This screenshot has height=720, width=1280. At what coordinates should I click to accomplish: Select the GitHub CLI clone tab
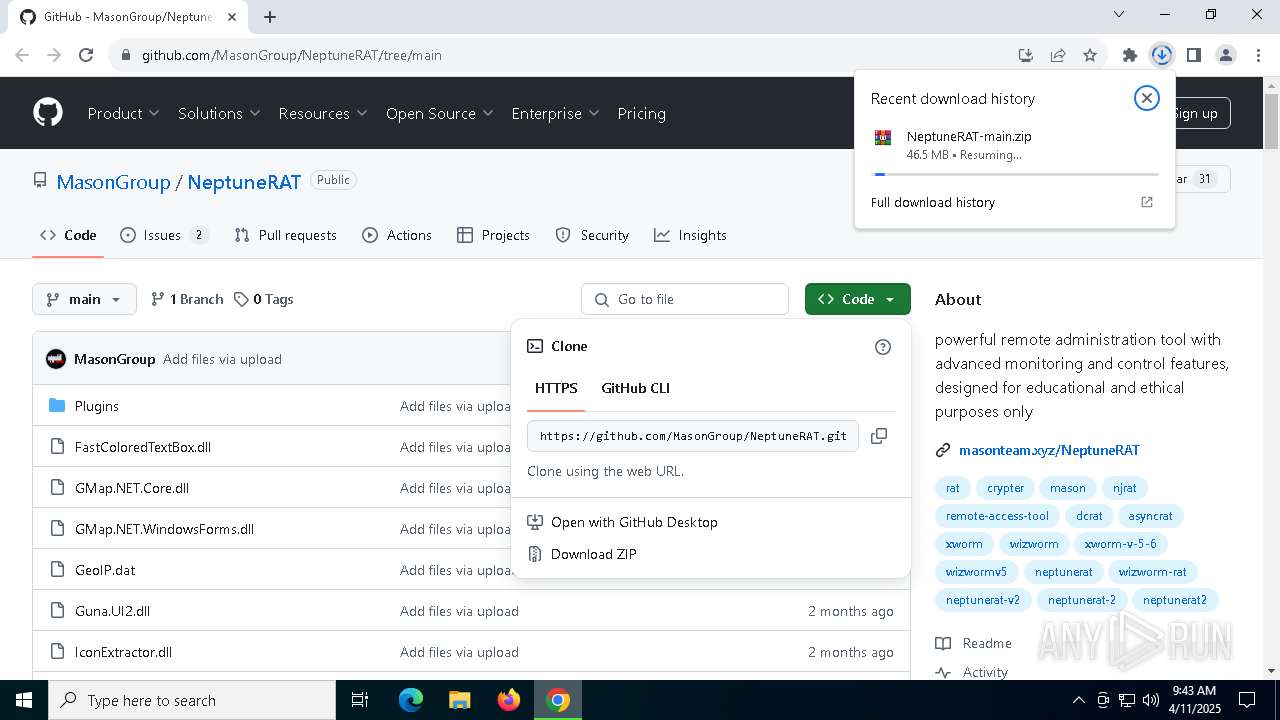635,388
